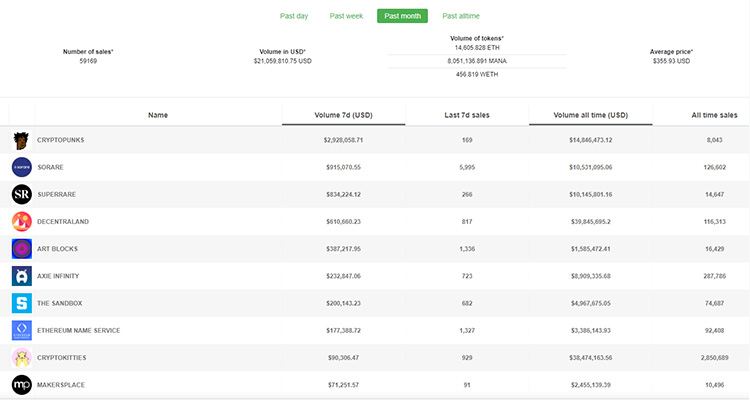This screenshot has height=400, width=750.
Task: Select the $200,143.23 Sandbox volume cell
Action: pyautogui.click(x=343, y=303)
